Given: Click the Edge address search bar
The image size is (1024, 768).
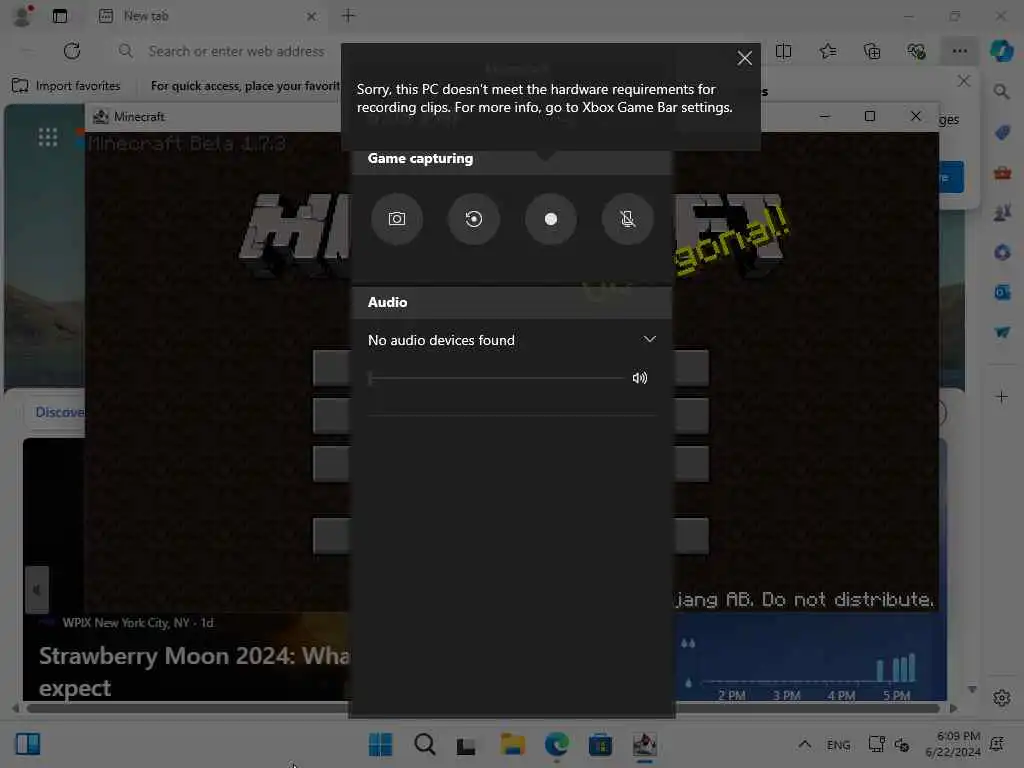Looking at the screenshot, I should (x=236, y=51).
